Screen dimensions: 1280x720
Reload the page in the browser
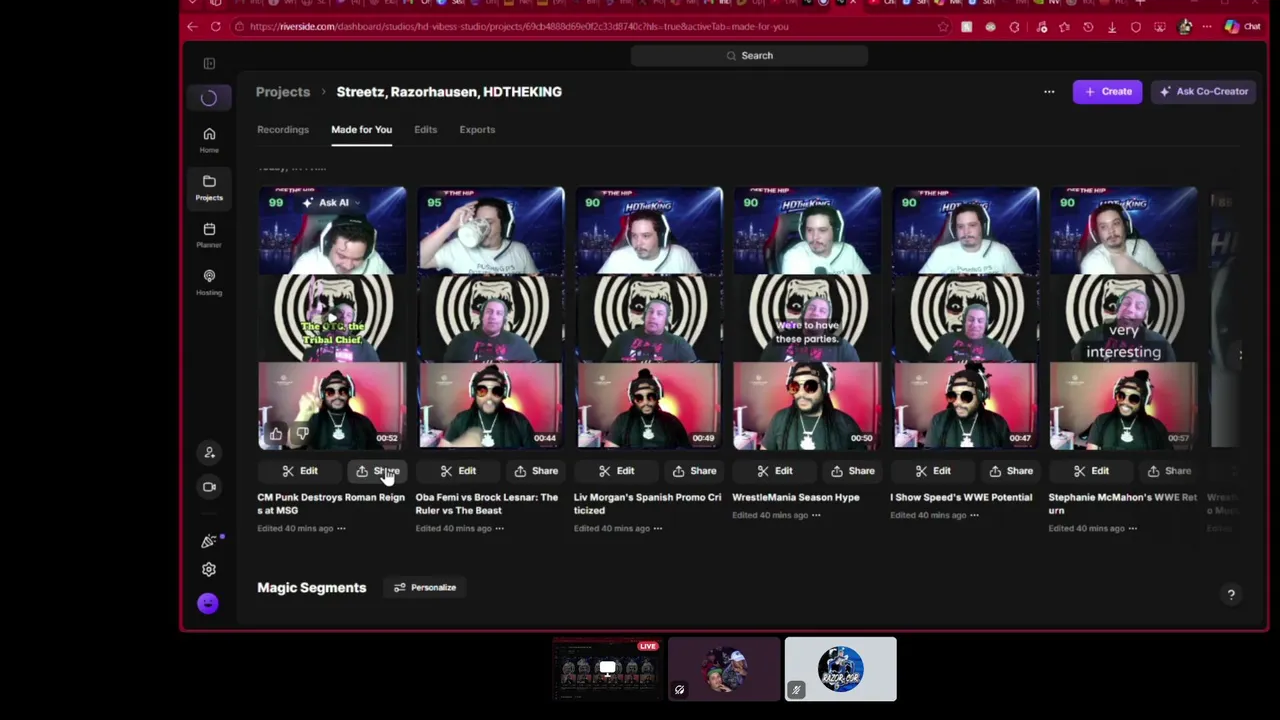(217, 27)
